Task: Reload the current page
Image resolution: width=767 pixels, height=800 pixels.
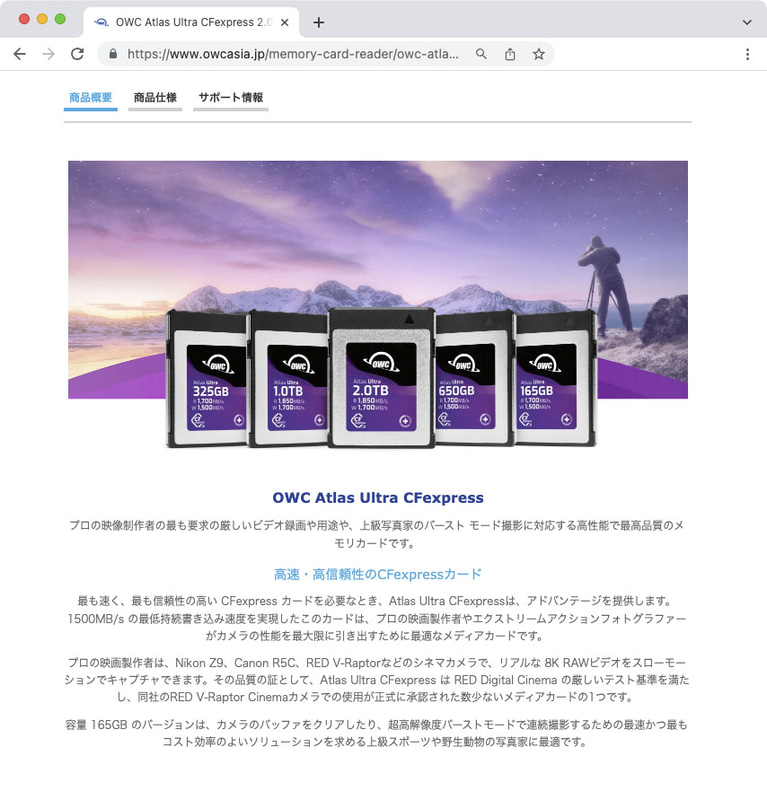Action: point(77,54)
